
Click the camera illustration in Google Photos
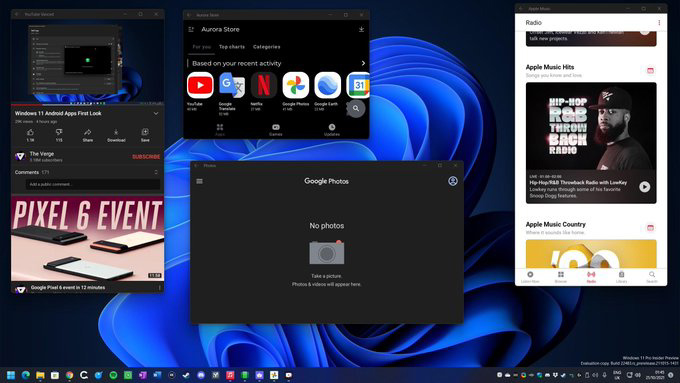327,252
